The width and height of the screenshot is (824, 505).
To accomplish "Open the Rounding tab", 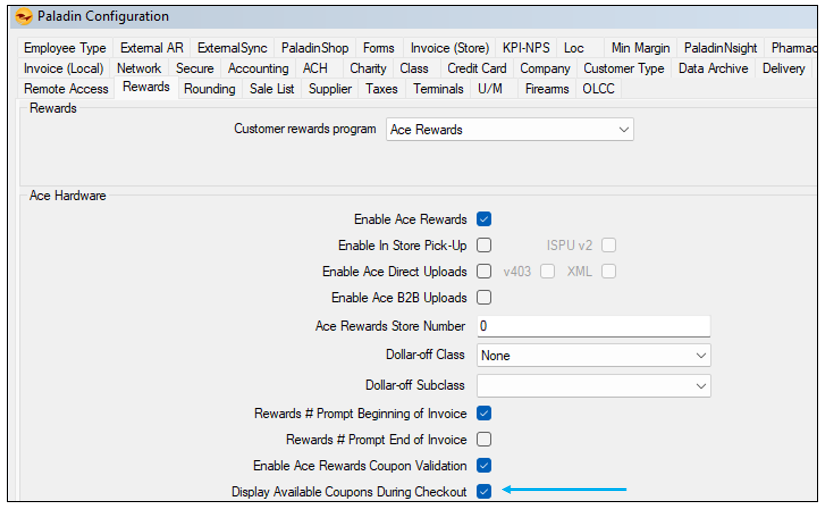I will pyautogui.click(x=210, y=89).
